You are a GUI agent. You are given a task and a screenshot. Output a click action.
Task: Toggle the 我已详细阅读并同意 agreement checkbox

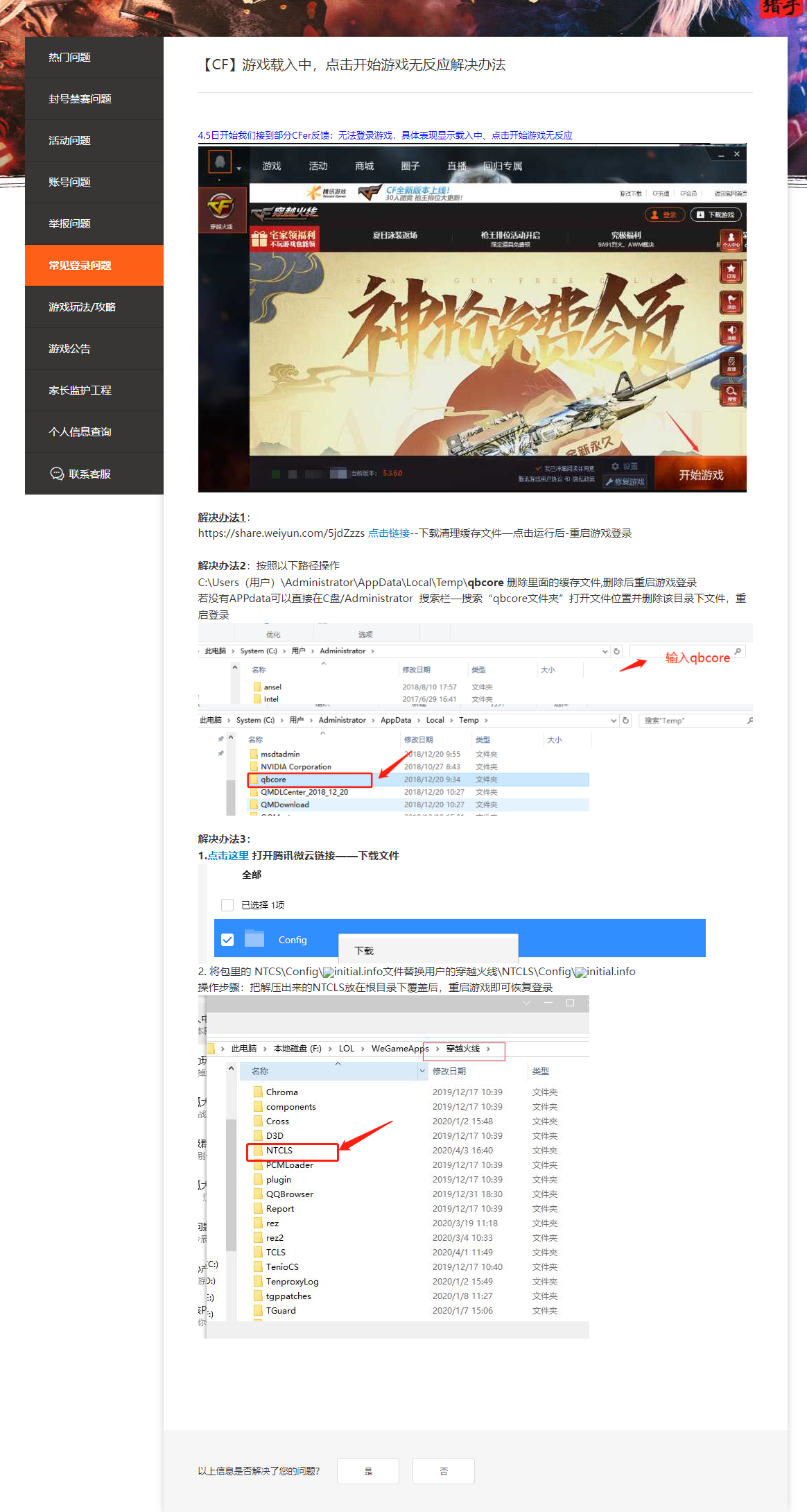coord(538,469)
